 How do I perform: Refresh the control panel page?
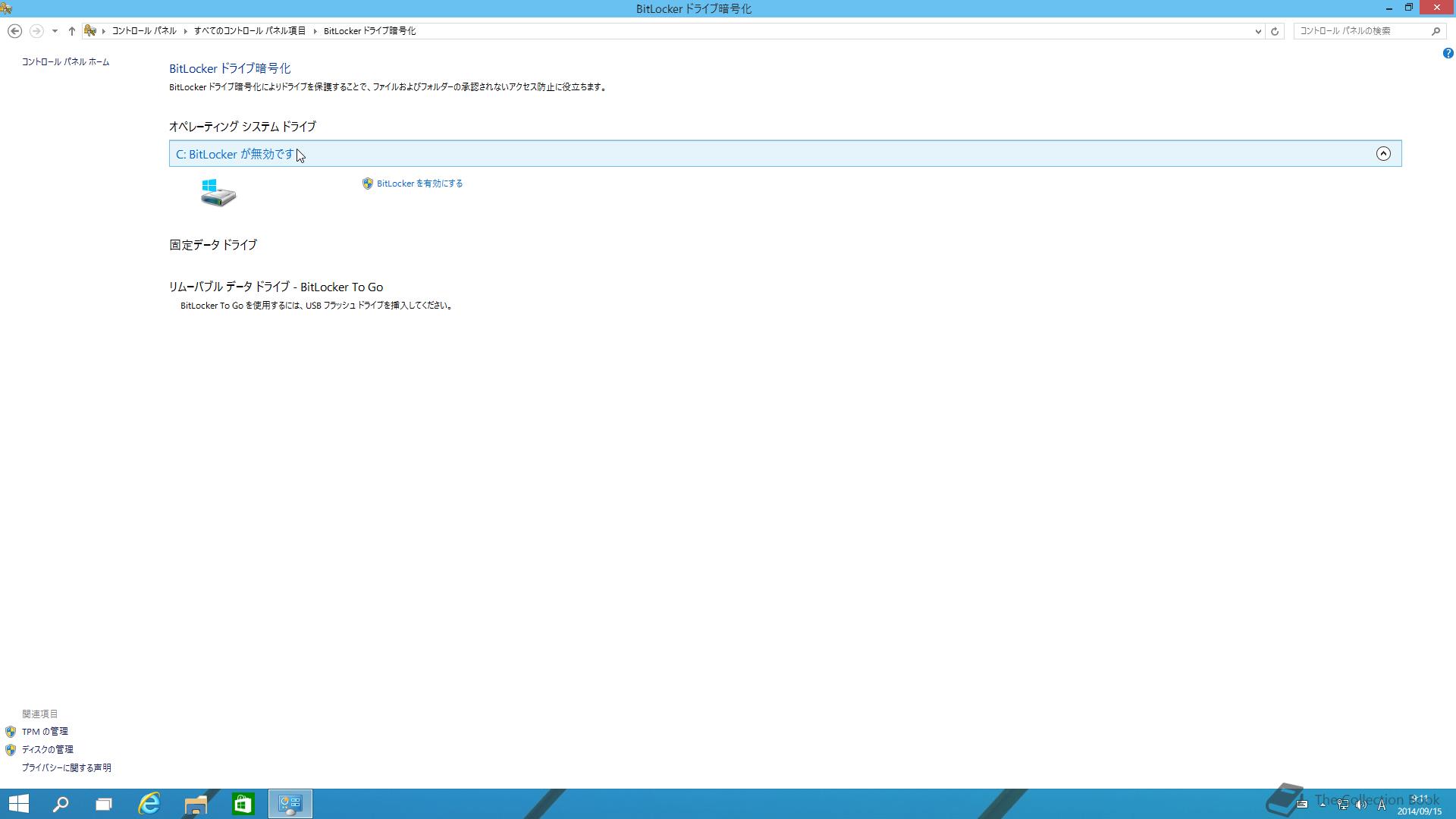[x=1275, y=31]
